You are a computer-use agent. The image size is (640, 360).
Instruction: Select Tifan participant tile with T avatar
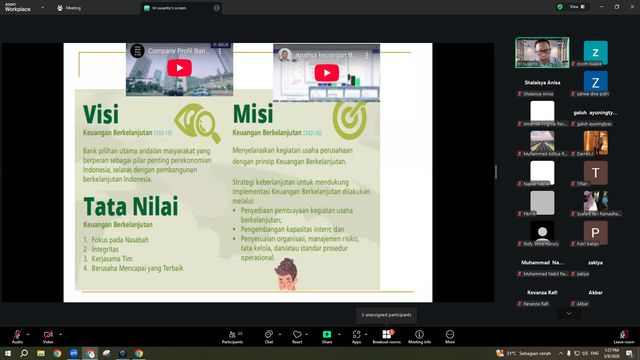[596, 173]
